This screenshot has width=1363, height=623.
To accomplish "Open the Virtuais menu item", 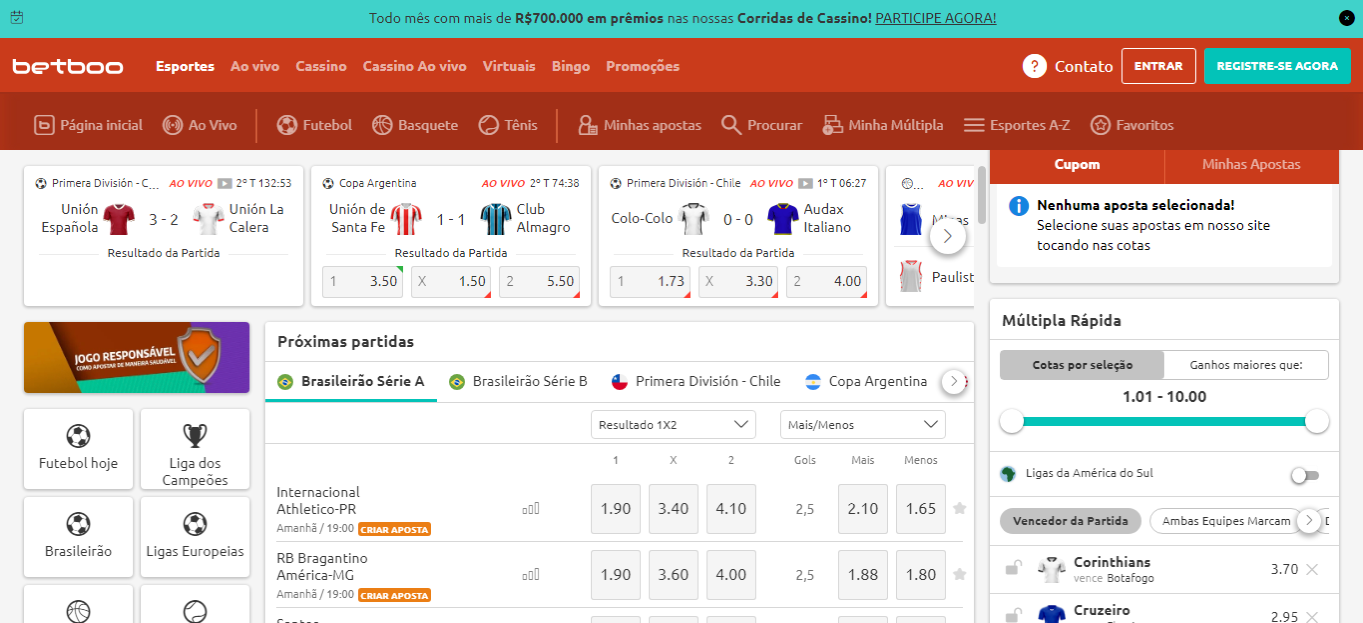I will 509,66.
